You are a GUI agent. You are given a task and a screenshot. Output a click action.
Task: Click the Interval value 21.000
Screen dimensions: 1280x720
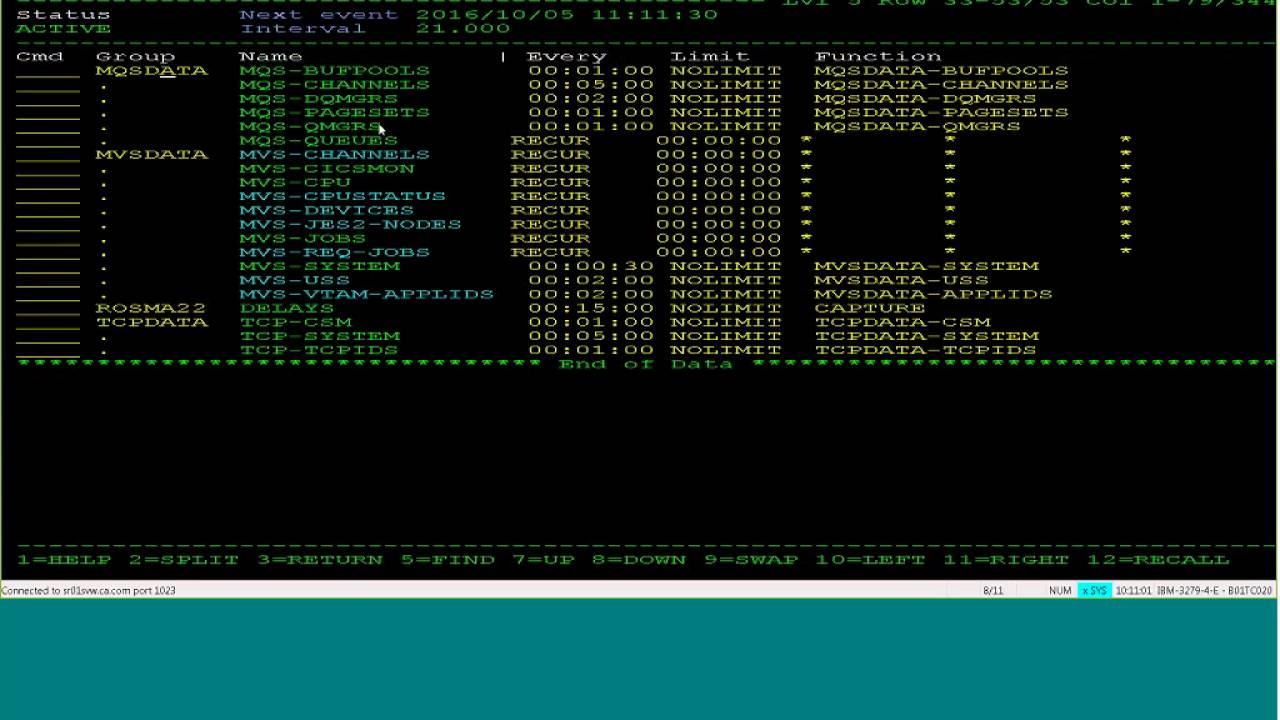(463, 29)
